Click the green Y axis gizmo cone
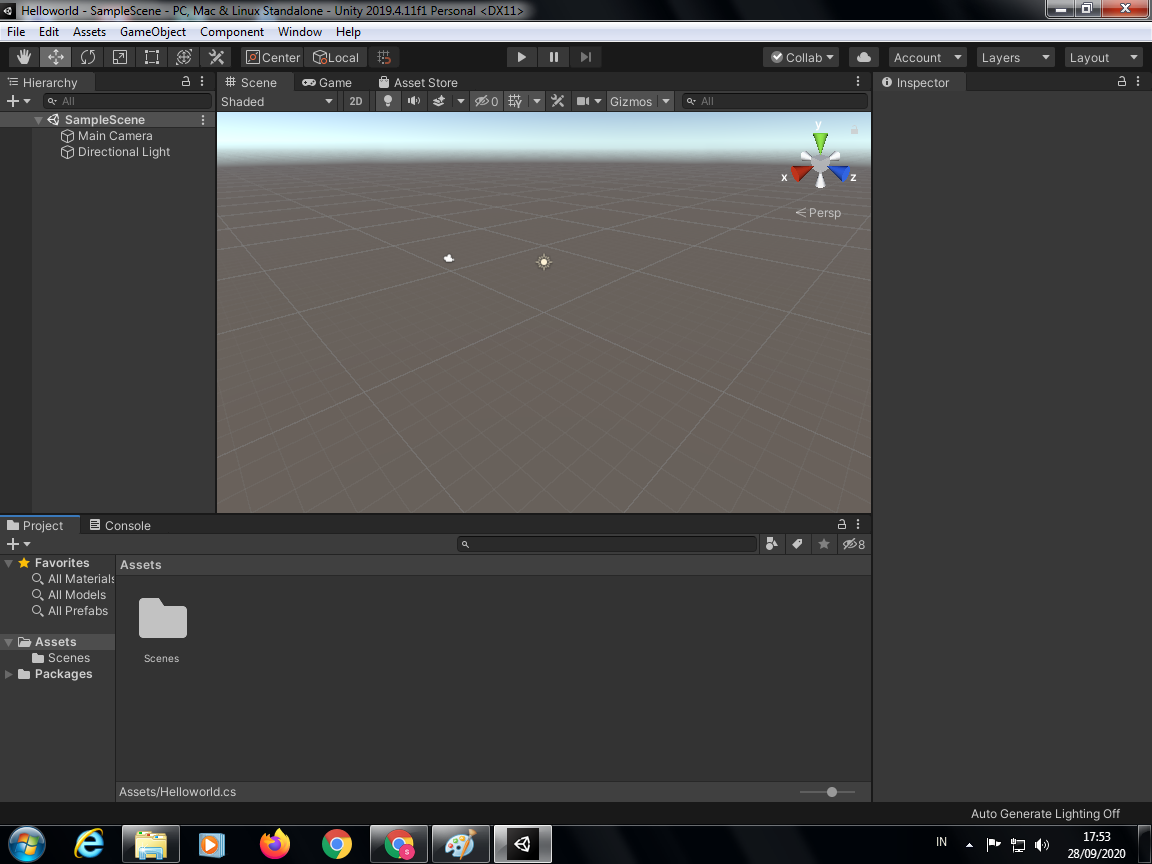1152x864 pixels. point(820,141)
